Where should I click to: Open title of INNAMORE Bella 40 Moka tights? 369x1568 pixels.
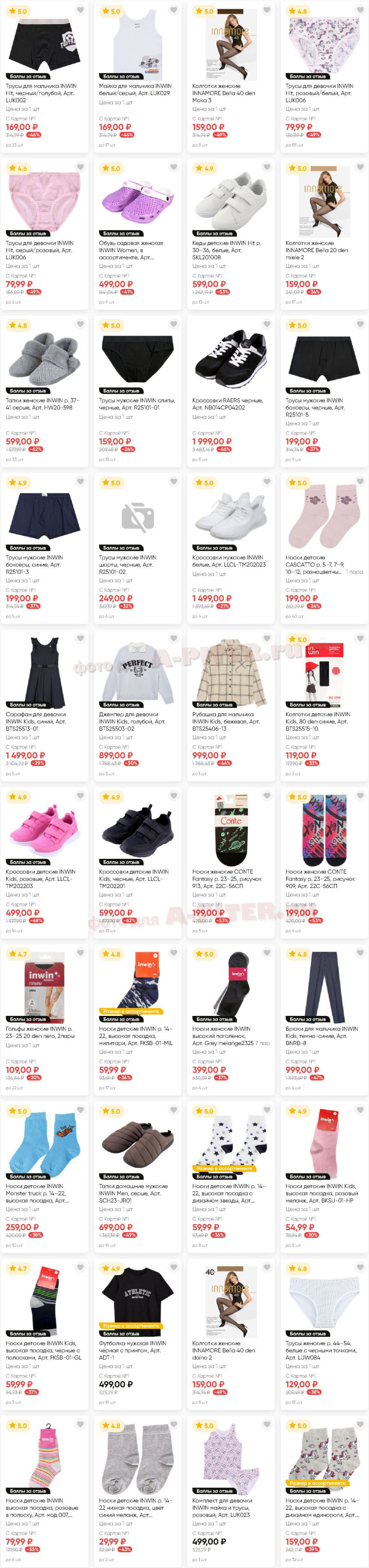[x=224, y=93]
